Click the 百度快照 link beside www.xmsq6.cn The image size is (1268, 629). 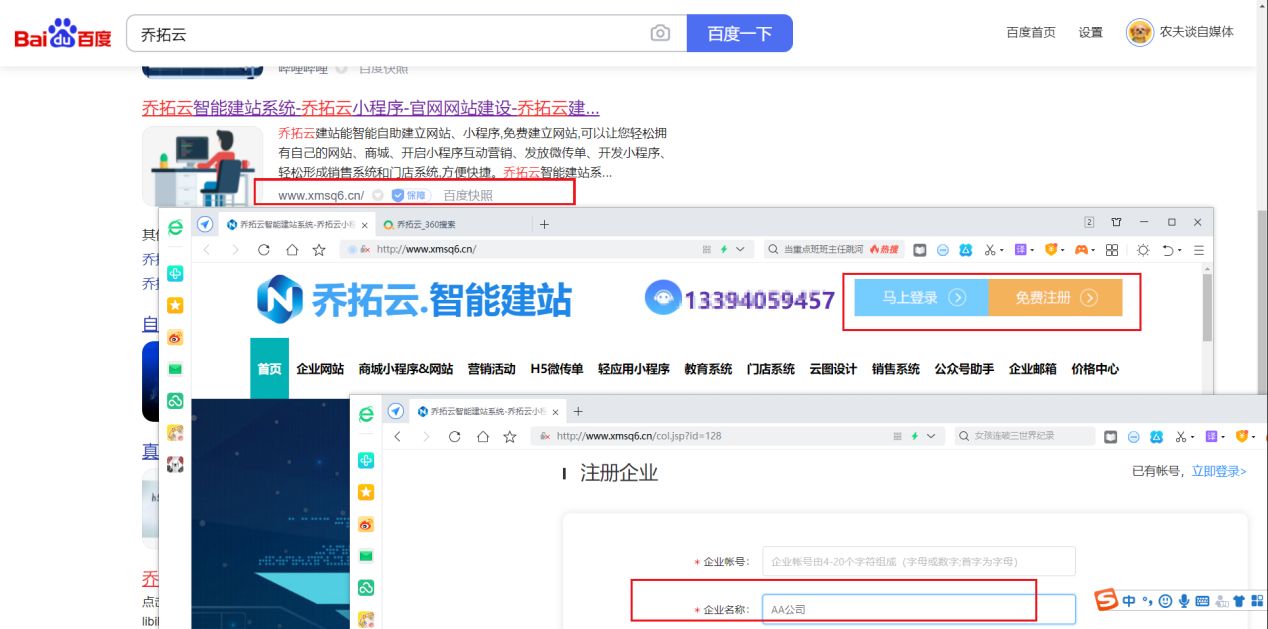468,196
